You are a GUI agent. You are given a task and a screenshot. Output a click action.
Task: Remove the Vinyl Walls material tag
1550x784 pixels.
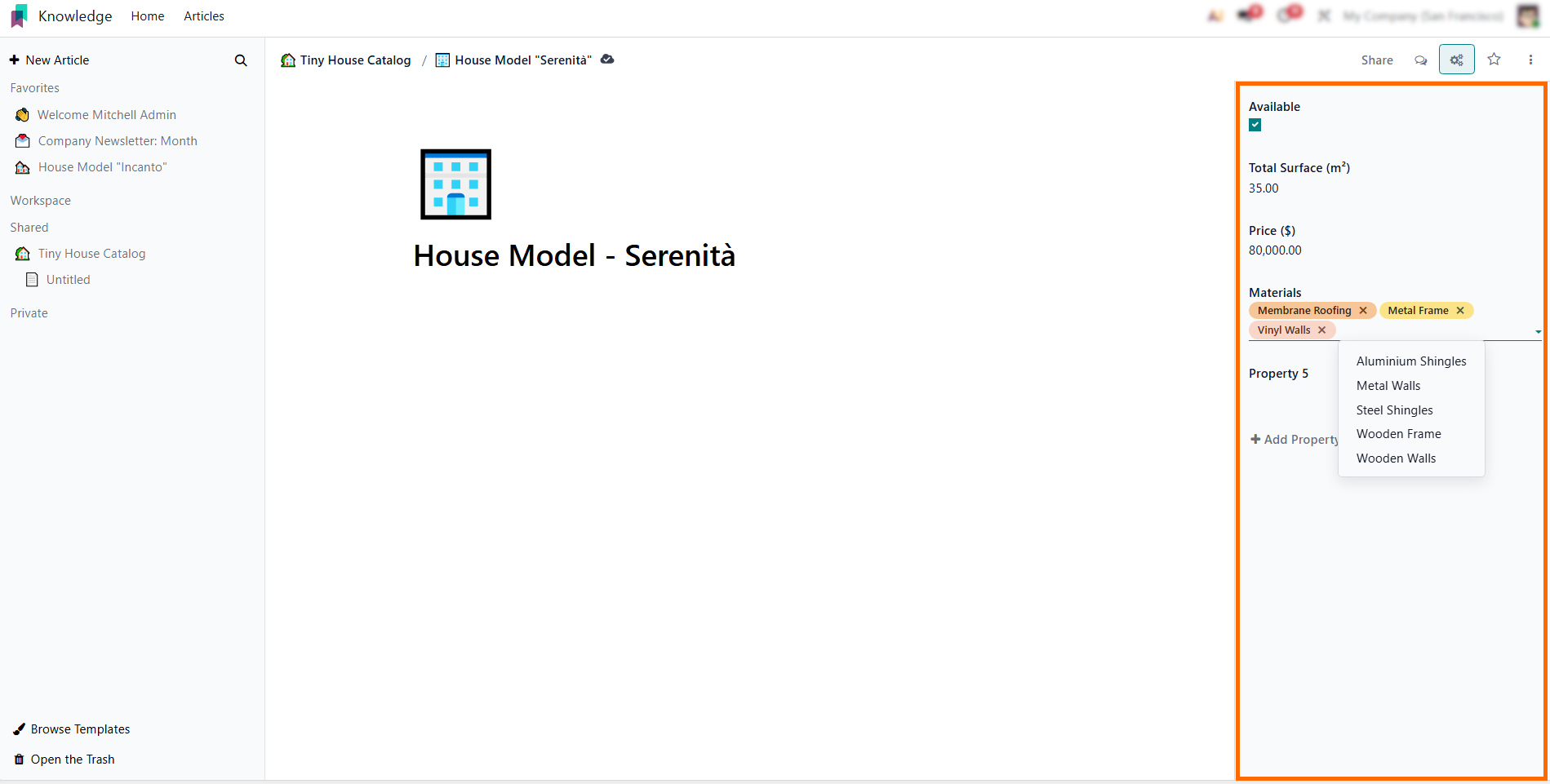click(1322, 330)
